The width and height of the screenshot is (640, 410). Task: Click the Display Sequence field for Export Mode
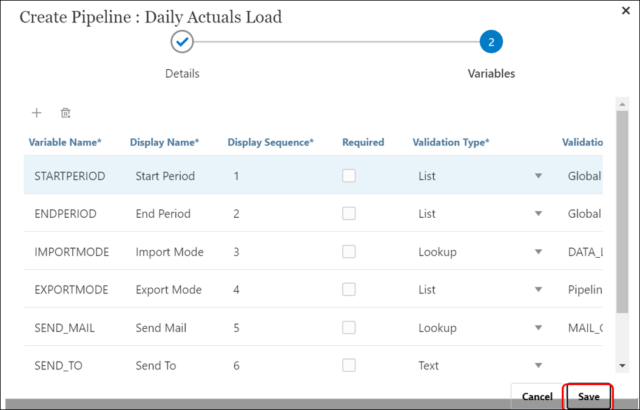[270, 290]
